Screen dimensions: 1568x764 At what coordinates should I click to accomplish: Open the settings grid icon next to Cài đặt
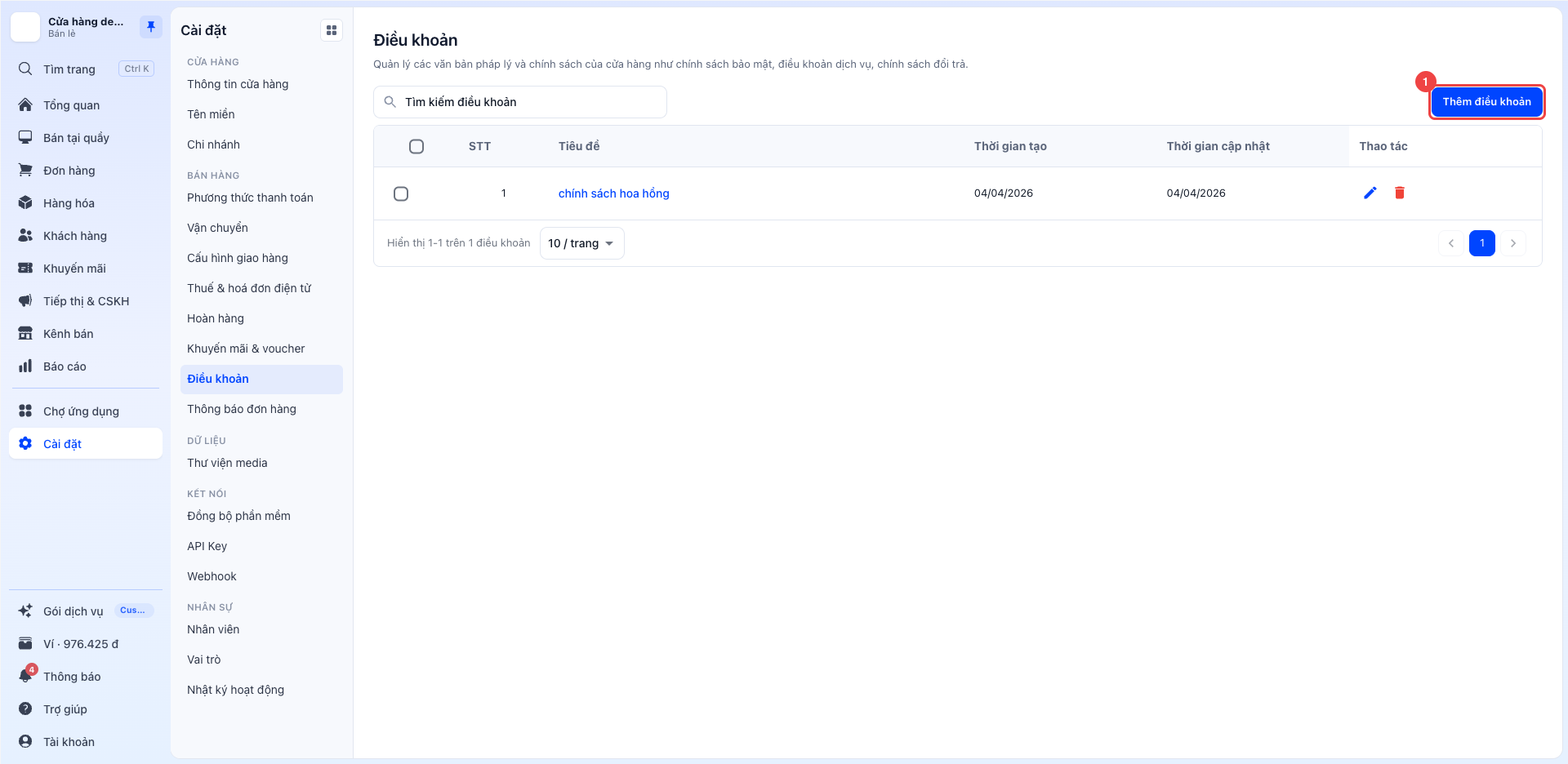click(332, 30)
